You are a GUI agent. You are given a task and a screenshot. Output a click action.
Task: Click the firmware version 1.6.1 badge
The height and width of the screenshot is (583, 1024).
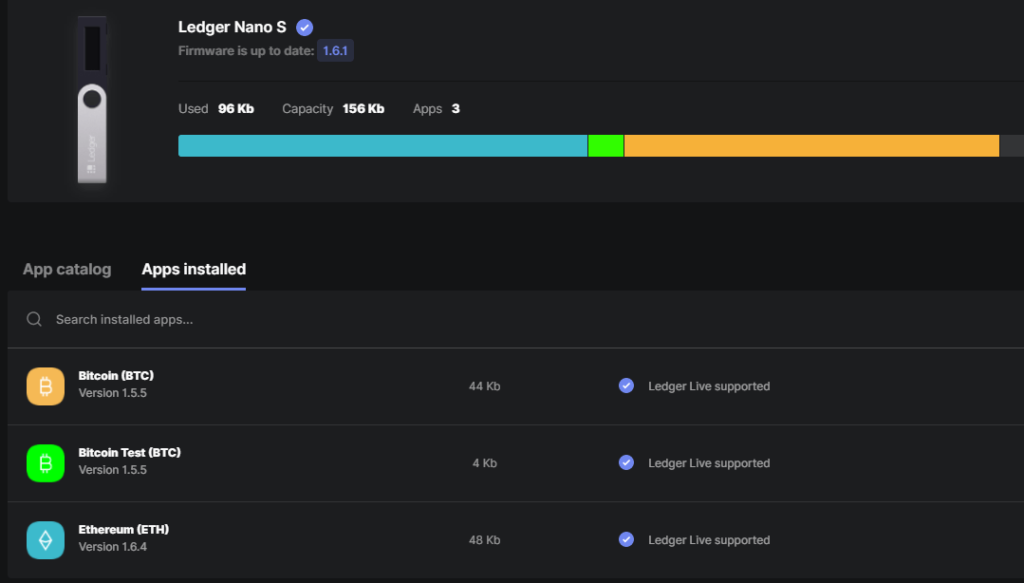pyautogui.click(x=335, y=51)
